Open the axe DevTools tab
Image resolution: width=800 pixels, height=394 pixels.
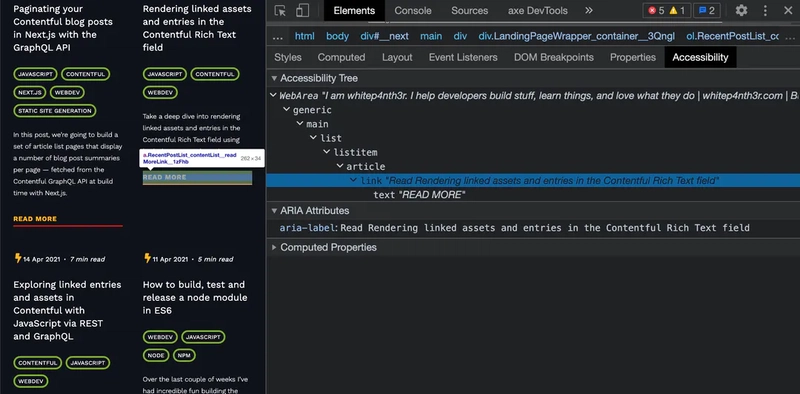coord(538,10)
